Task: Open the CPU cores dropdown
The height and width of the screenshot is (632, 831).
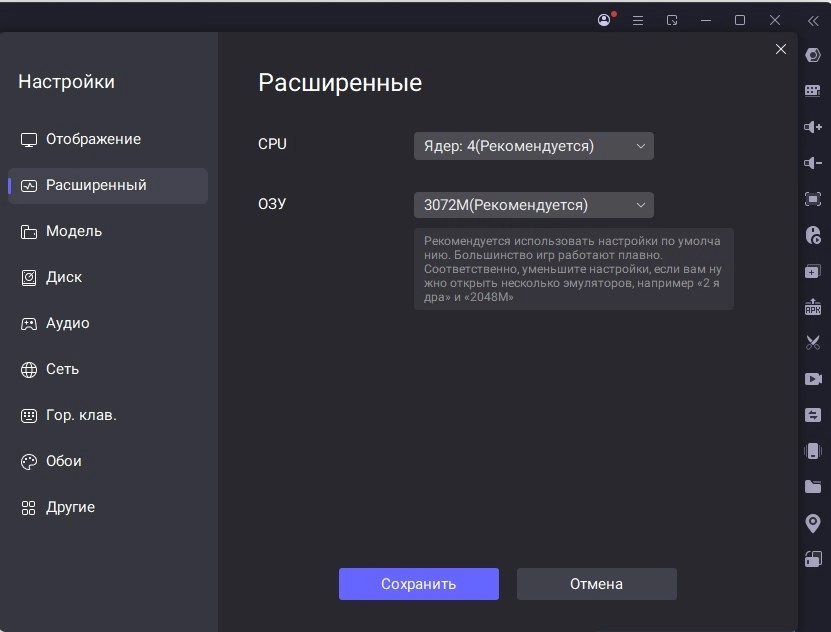Action: point(533,145)
